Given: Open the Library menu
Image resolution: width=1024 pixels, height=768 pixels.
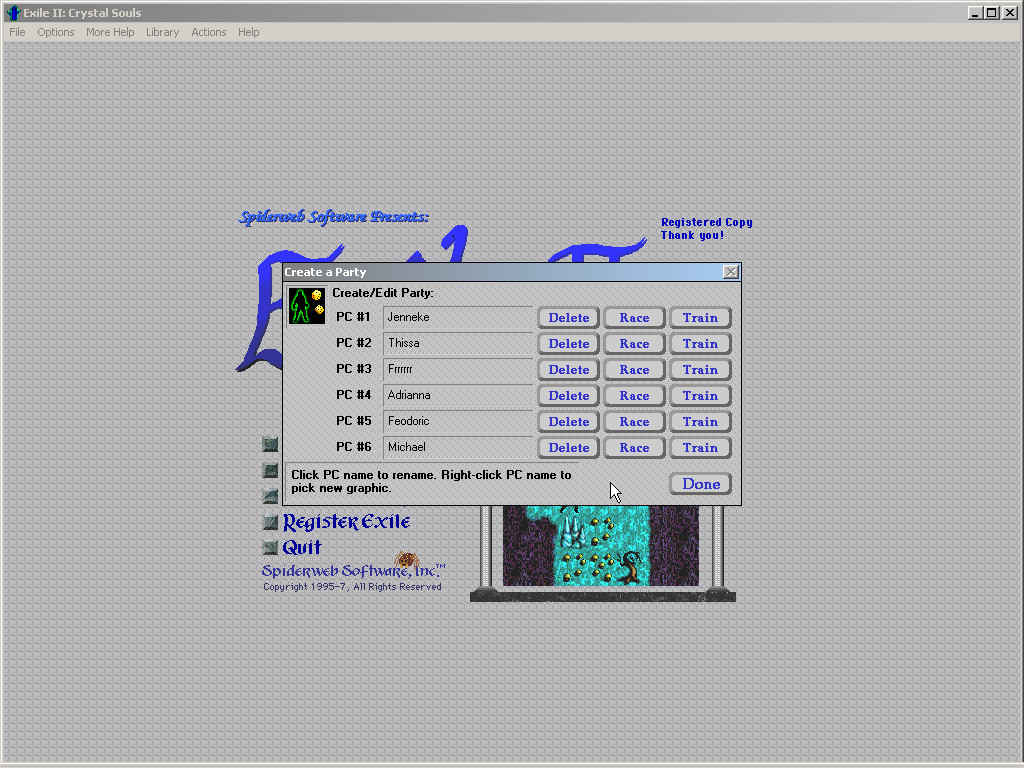Looking at the screenshot, I should [162, 32].
